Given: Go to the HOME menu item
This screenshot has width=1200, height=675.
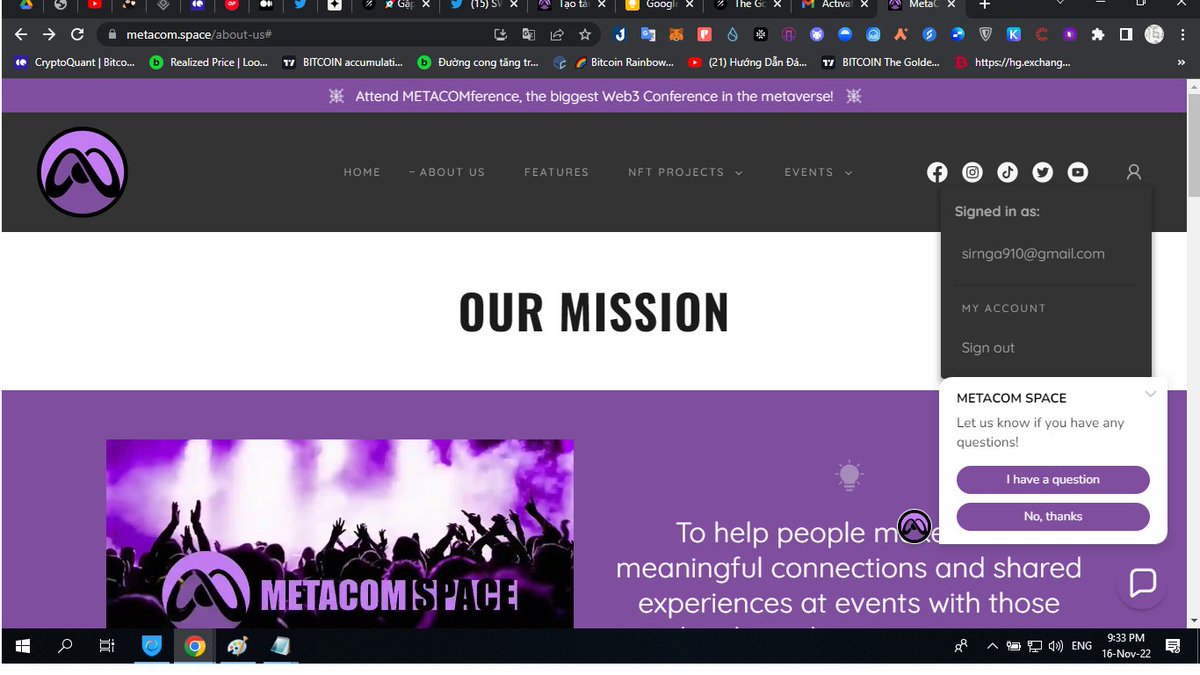Looking at the screenshot, I should (x=362, y=172).
